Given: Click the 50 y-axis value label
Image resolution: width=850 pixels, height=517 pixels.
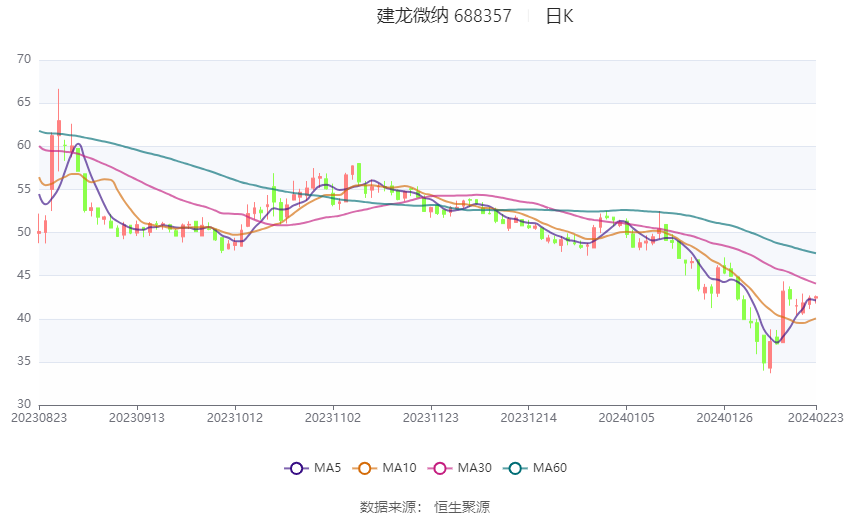Looking at the screenshot, I should pos(24,232).
